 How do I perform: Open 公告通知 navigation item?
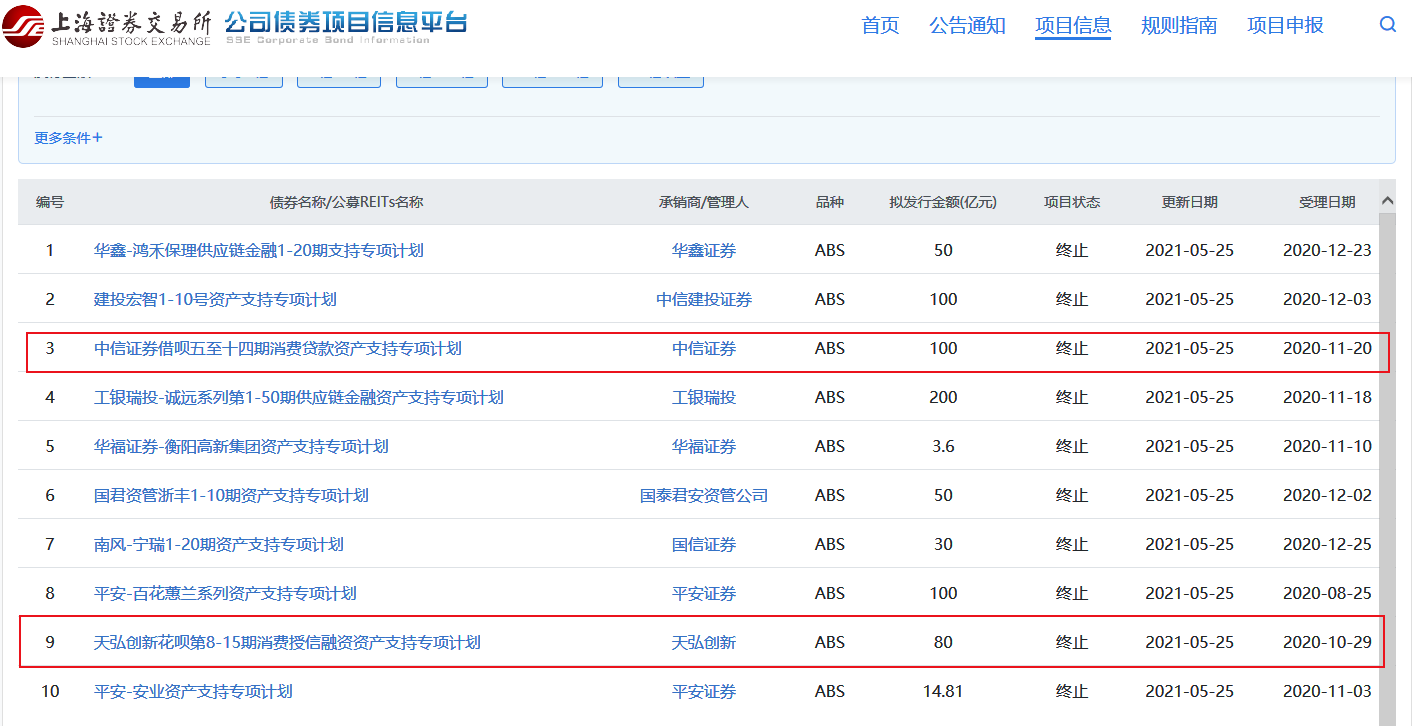pyautogui.click(x=967, y=26)
